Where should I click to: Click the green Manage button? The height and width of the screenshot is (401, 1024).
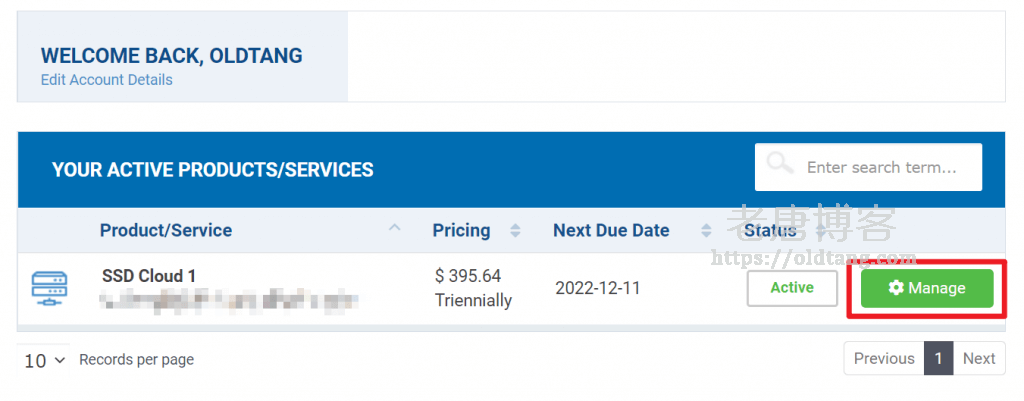927,288
